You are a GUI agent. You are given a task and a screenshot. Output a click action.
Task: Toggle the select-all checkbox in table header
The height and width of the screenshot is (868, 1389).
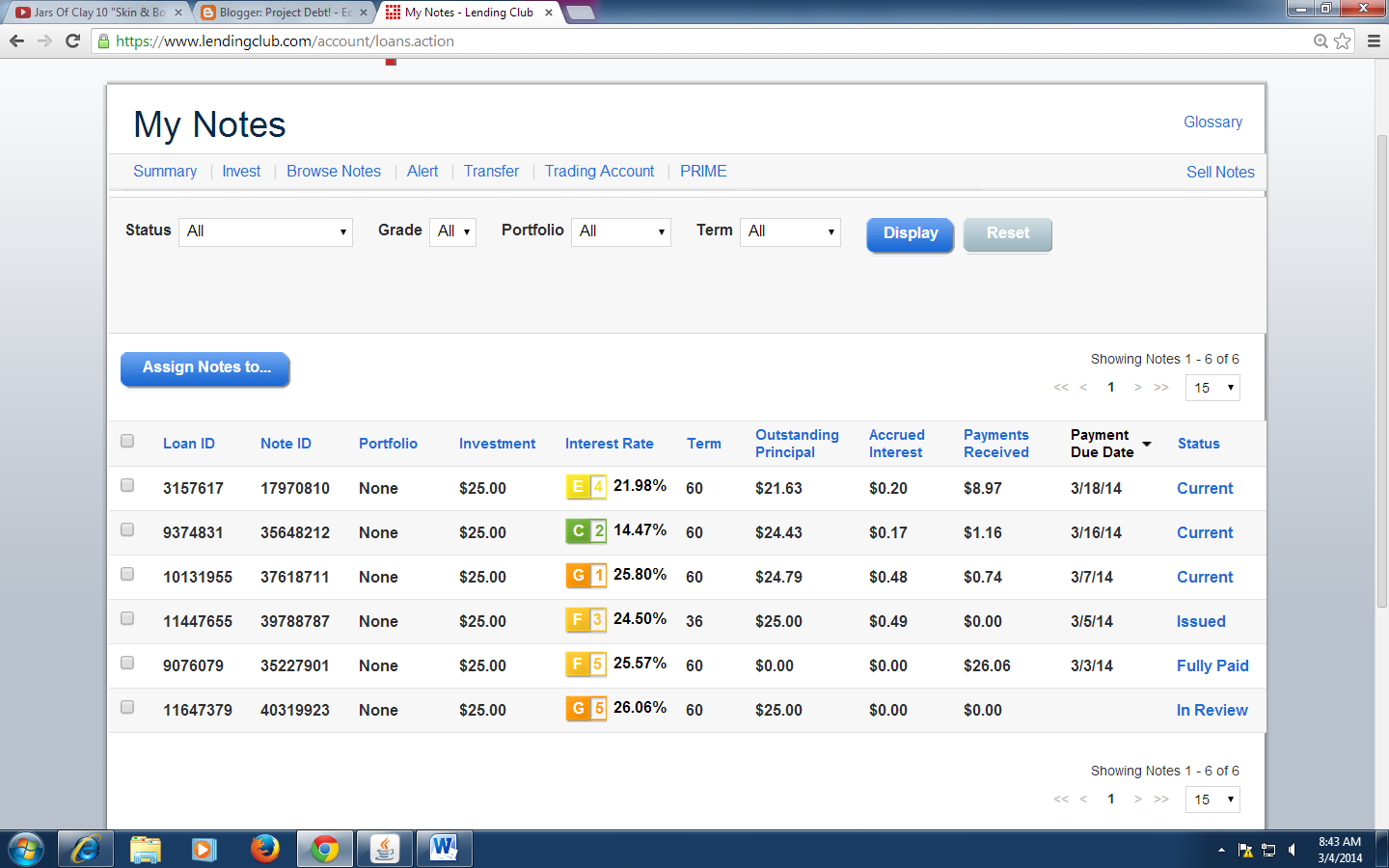pos(127,441)
